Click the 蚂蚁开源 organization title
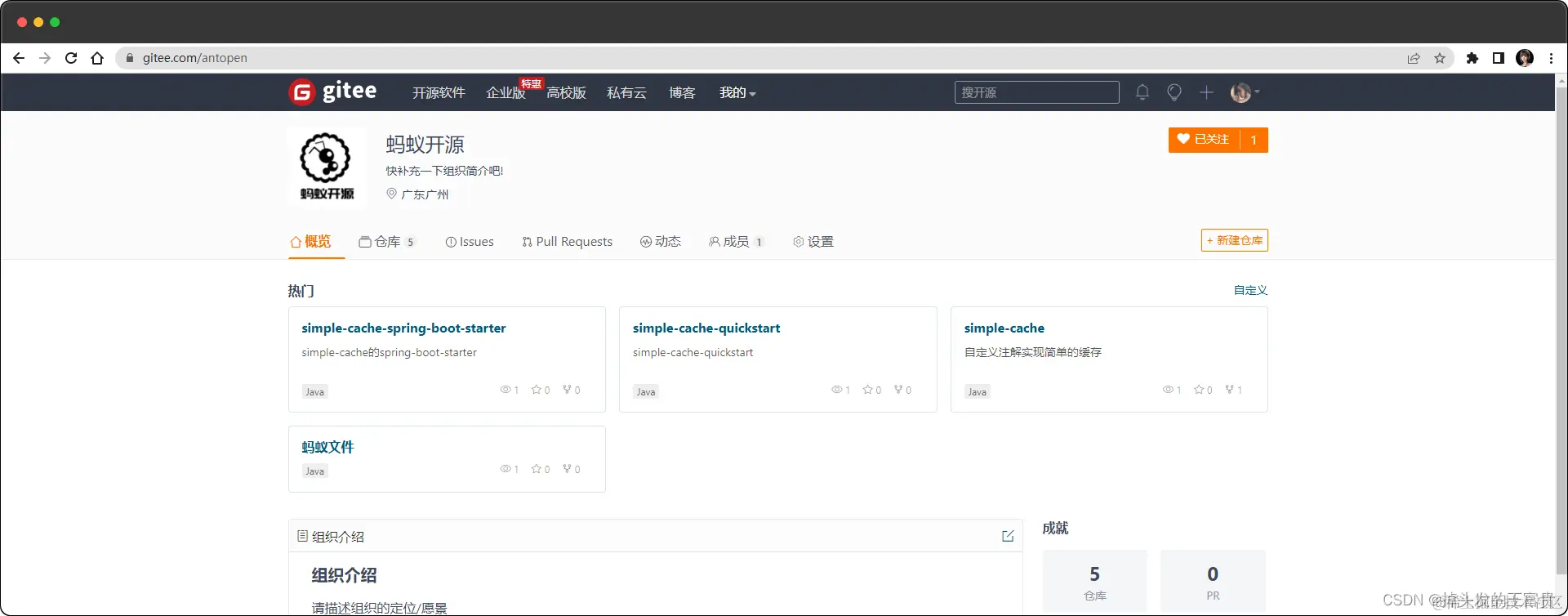Screen dimensions: 1568x616 (425, 145)
